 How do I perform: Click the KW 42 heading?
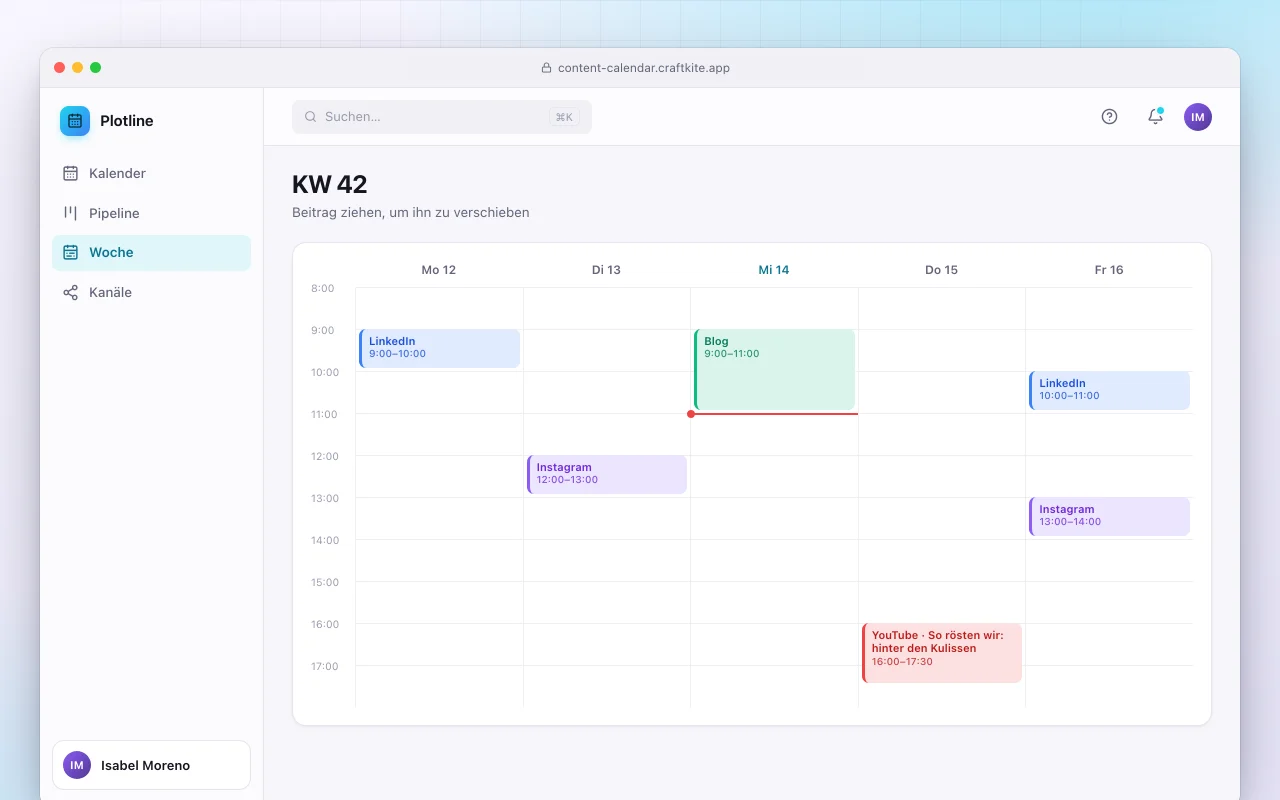(x=330, y=184)
